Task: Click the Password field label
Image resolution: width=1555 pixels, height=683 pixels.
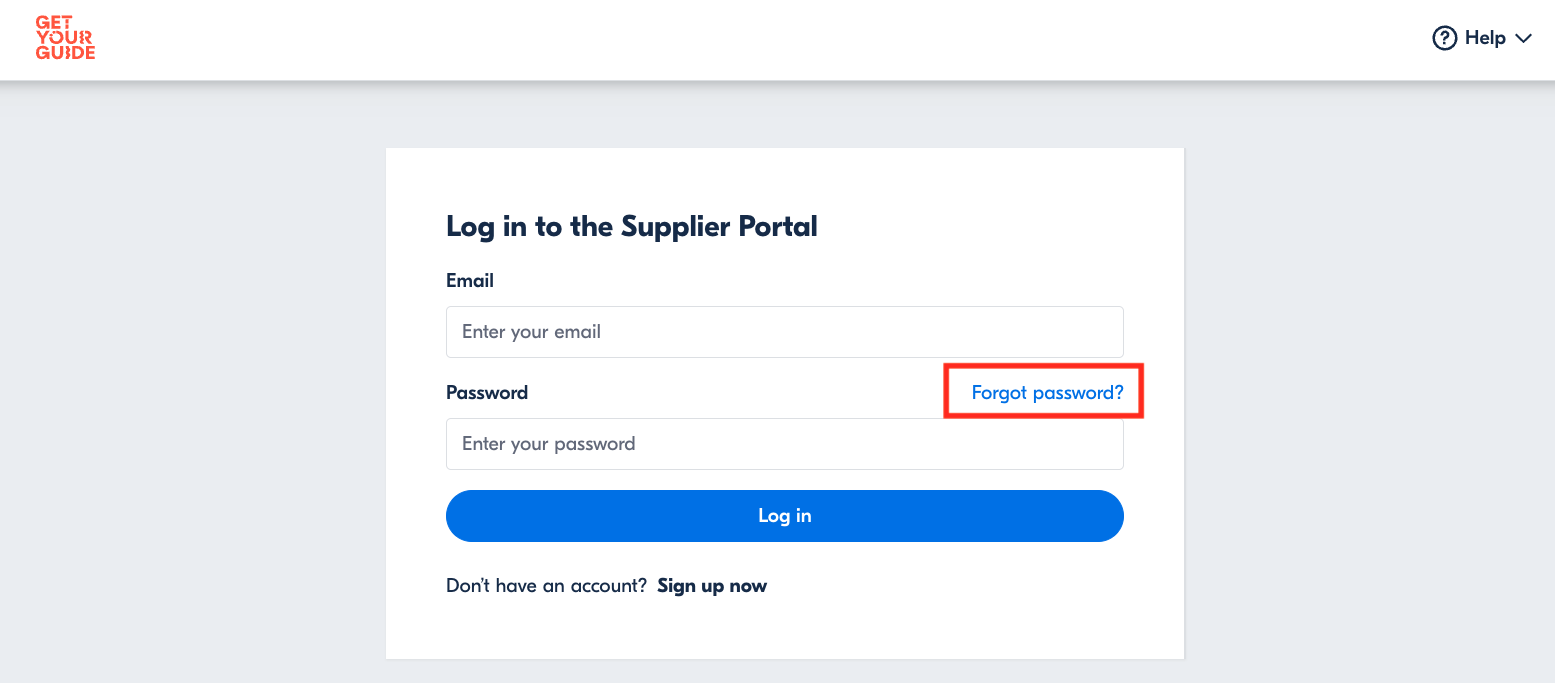Action: [x=487, y=393]
